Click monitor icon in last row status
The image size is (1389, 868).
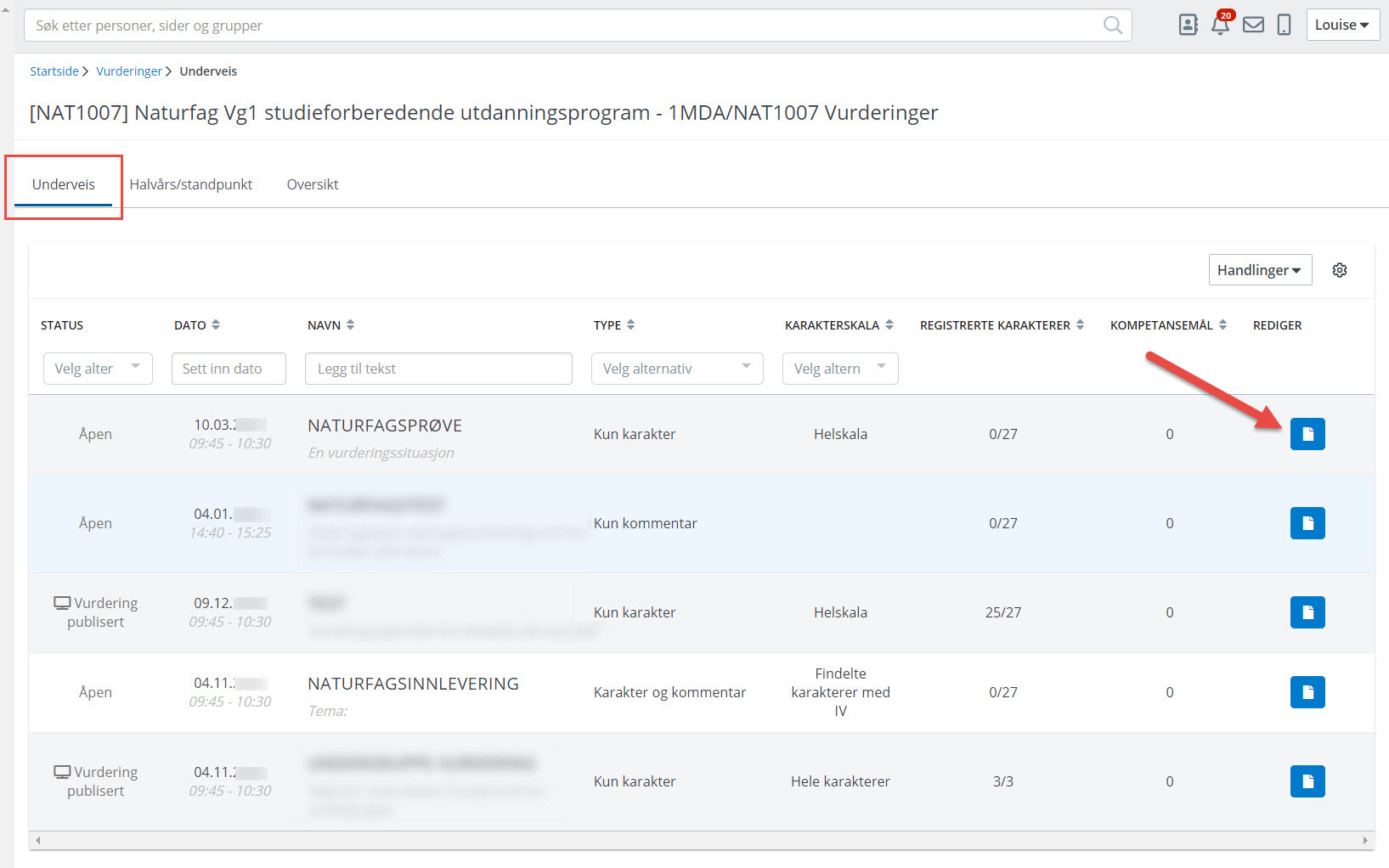[x=62, y=772]
